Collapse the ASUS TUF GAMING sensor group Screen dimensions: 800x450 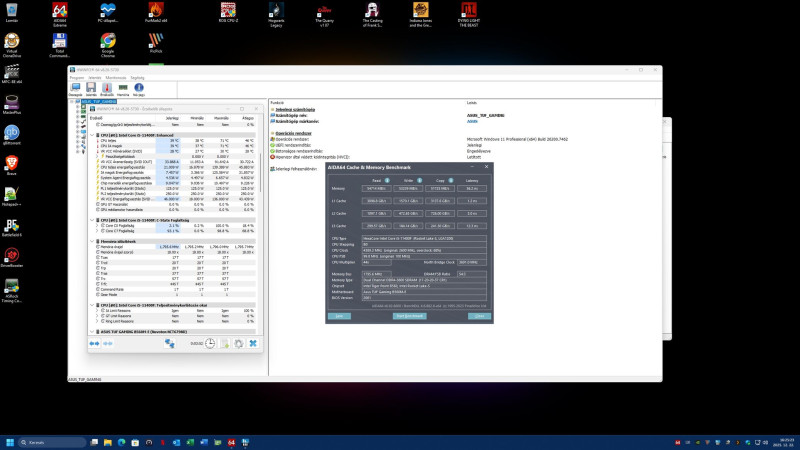point(92,332)
